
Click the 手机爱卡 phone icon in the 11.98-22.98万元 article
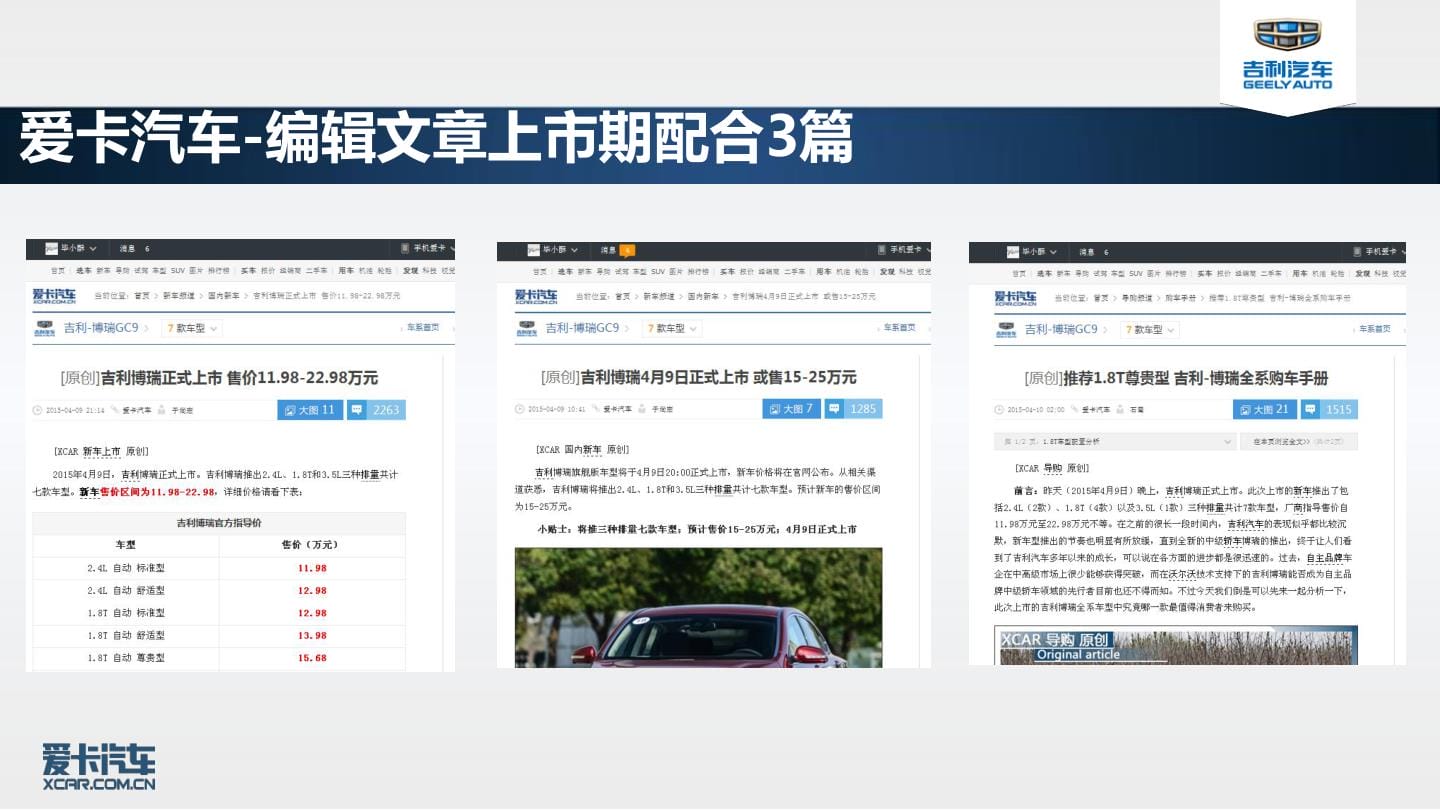(x=405, y=248)
